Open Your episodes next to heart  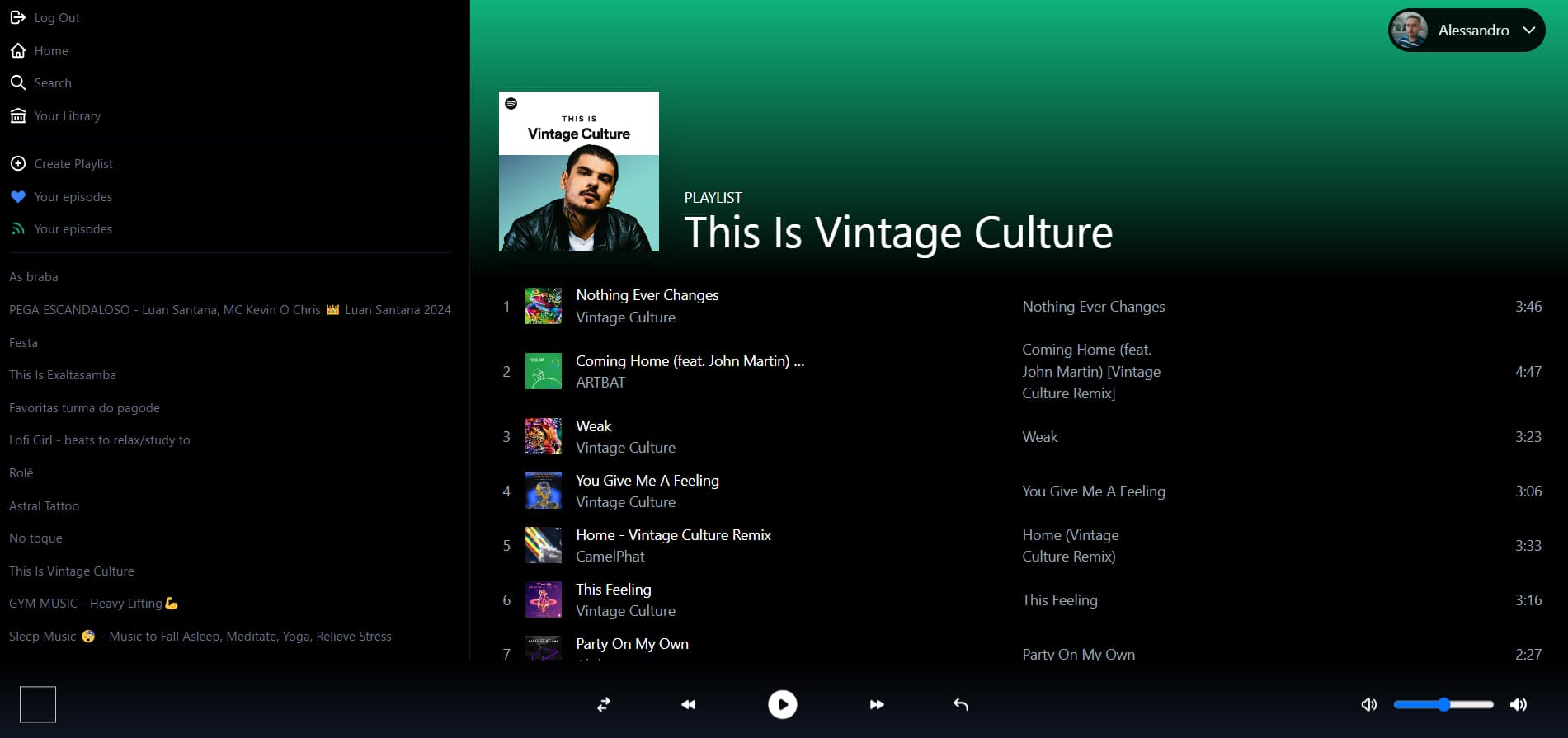(x=73, y=197)
